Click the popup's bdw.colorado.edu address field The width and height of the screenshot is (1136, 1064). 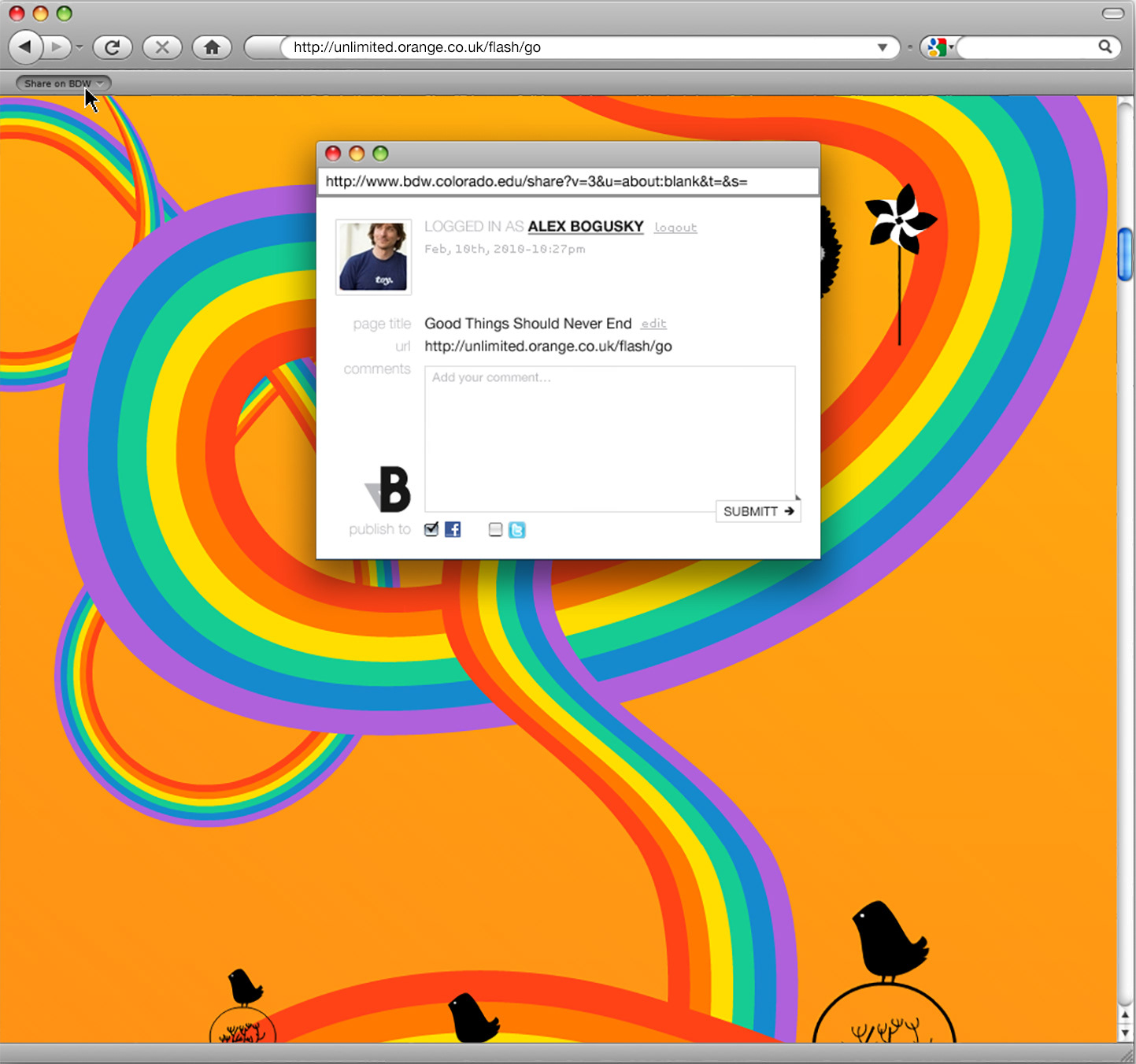click(x=568, y=181)
